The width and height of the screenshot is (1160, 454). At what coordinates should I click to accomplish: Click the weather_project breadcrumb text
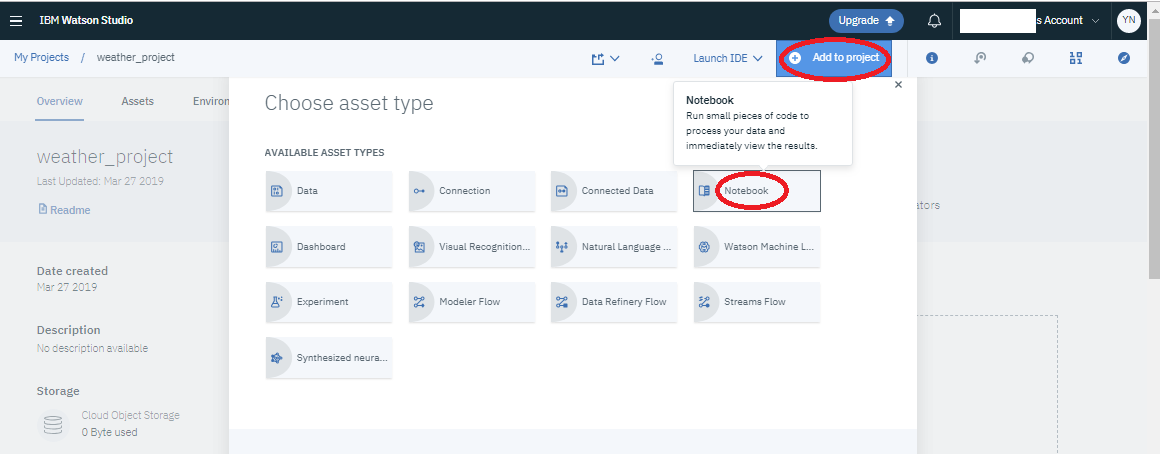coord(135,57)
